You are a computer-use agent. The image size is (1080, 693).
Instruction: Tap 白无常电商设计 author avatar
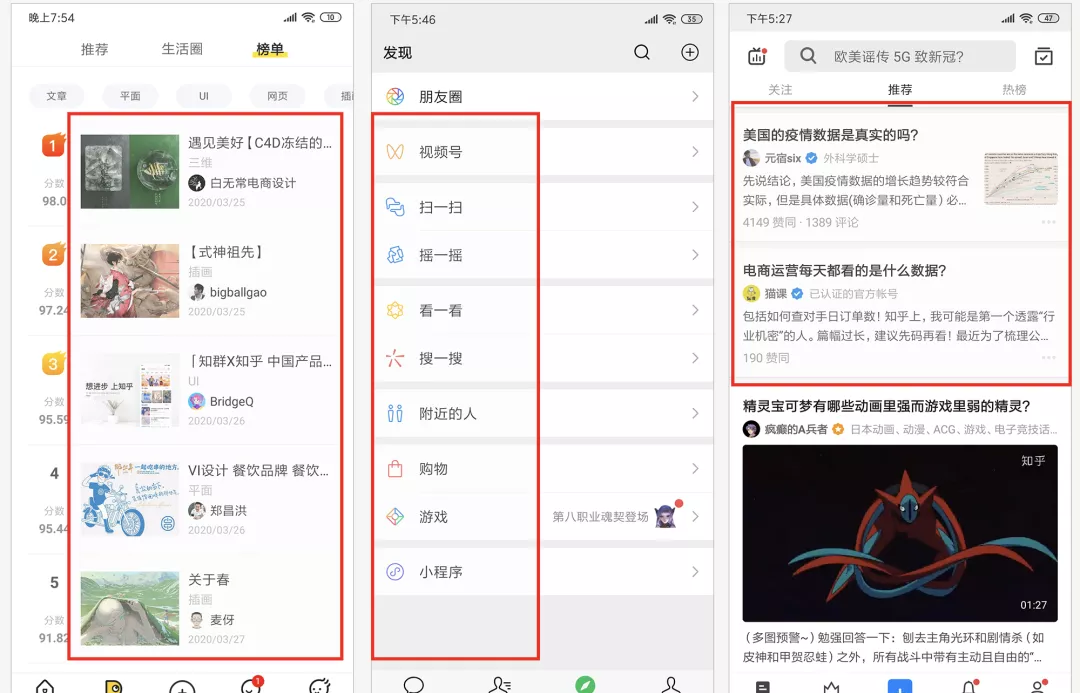[196, 183]
